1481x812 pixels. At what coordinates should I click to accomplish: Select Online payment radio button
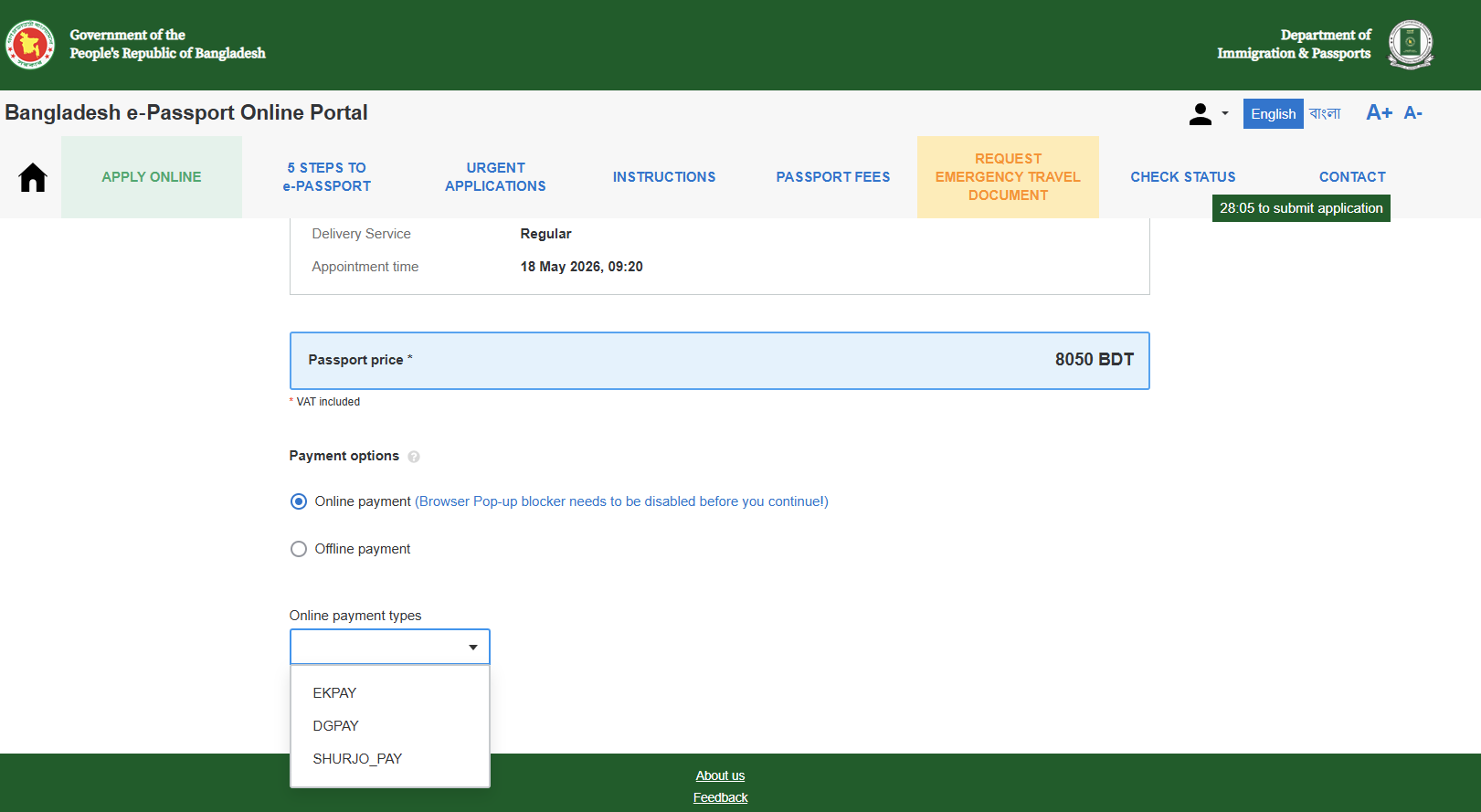pos(299,501)
